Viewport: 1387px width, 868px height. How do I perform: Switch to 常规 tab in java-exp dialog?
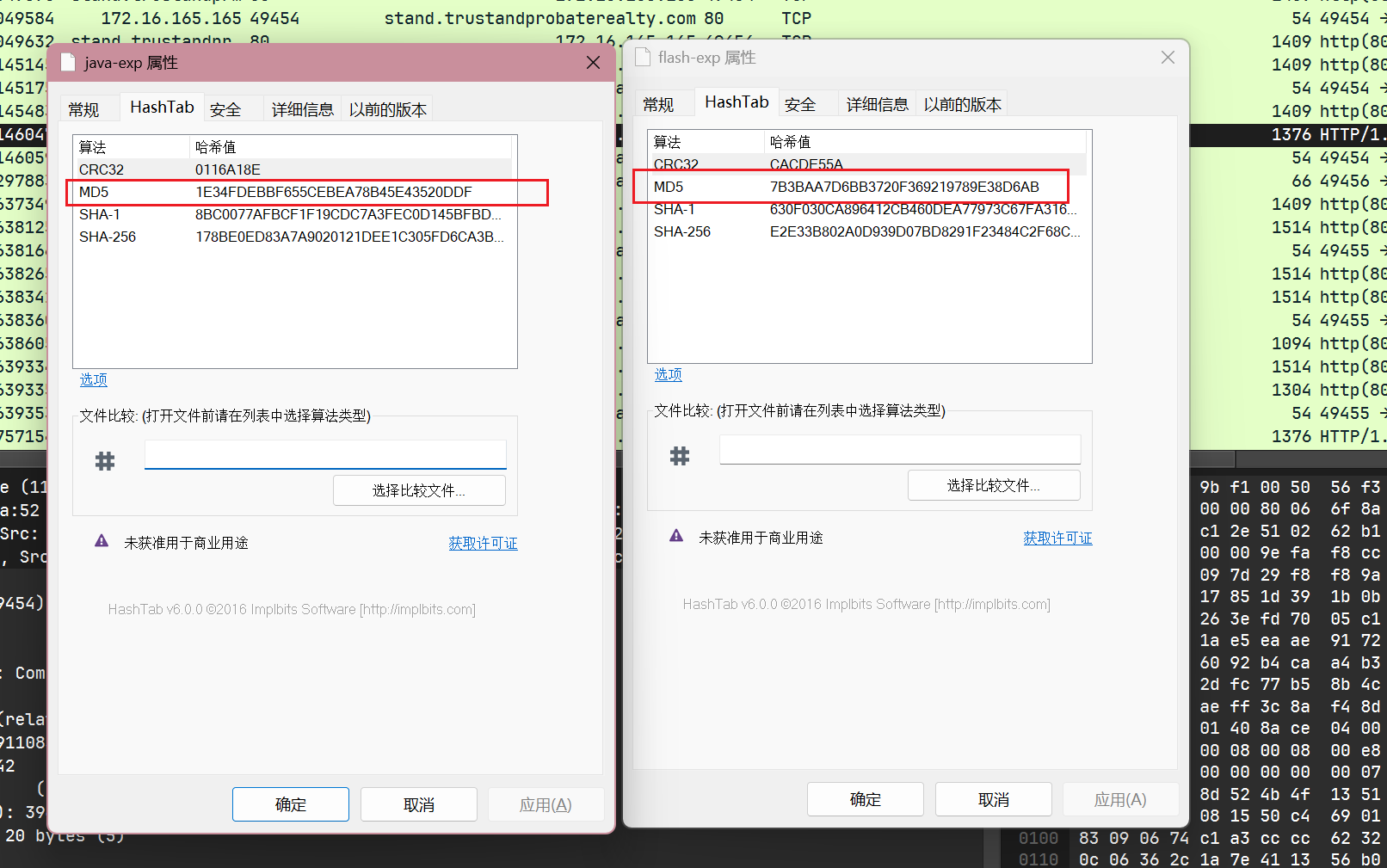(x=84, y=109)
